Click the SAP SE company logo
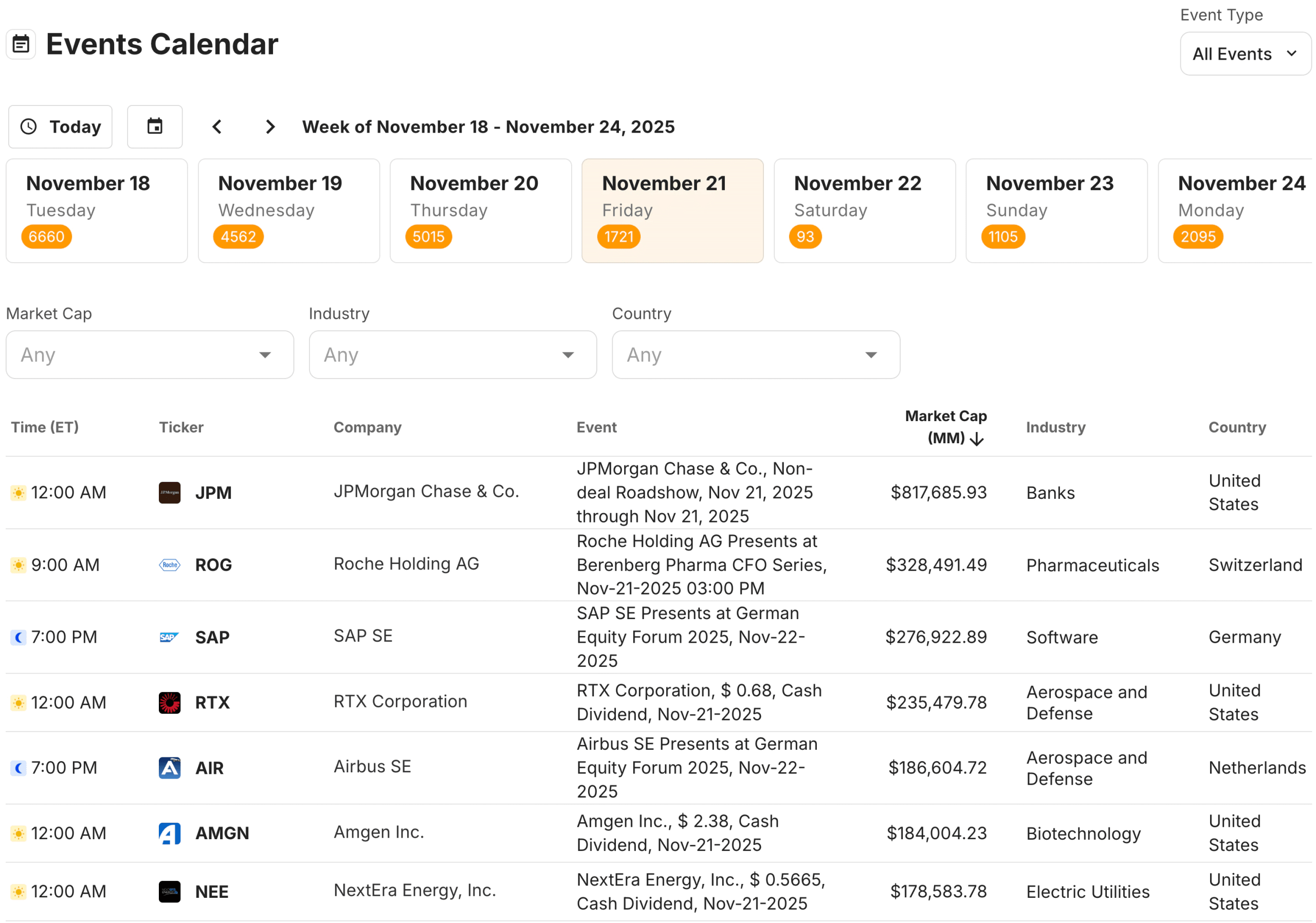 [169, 637]
